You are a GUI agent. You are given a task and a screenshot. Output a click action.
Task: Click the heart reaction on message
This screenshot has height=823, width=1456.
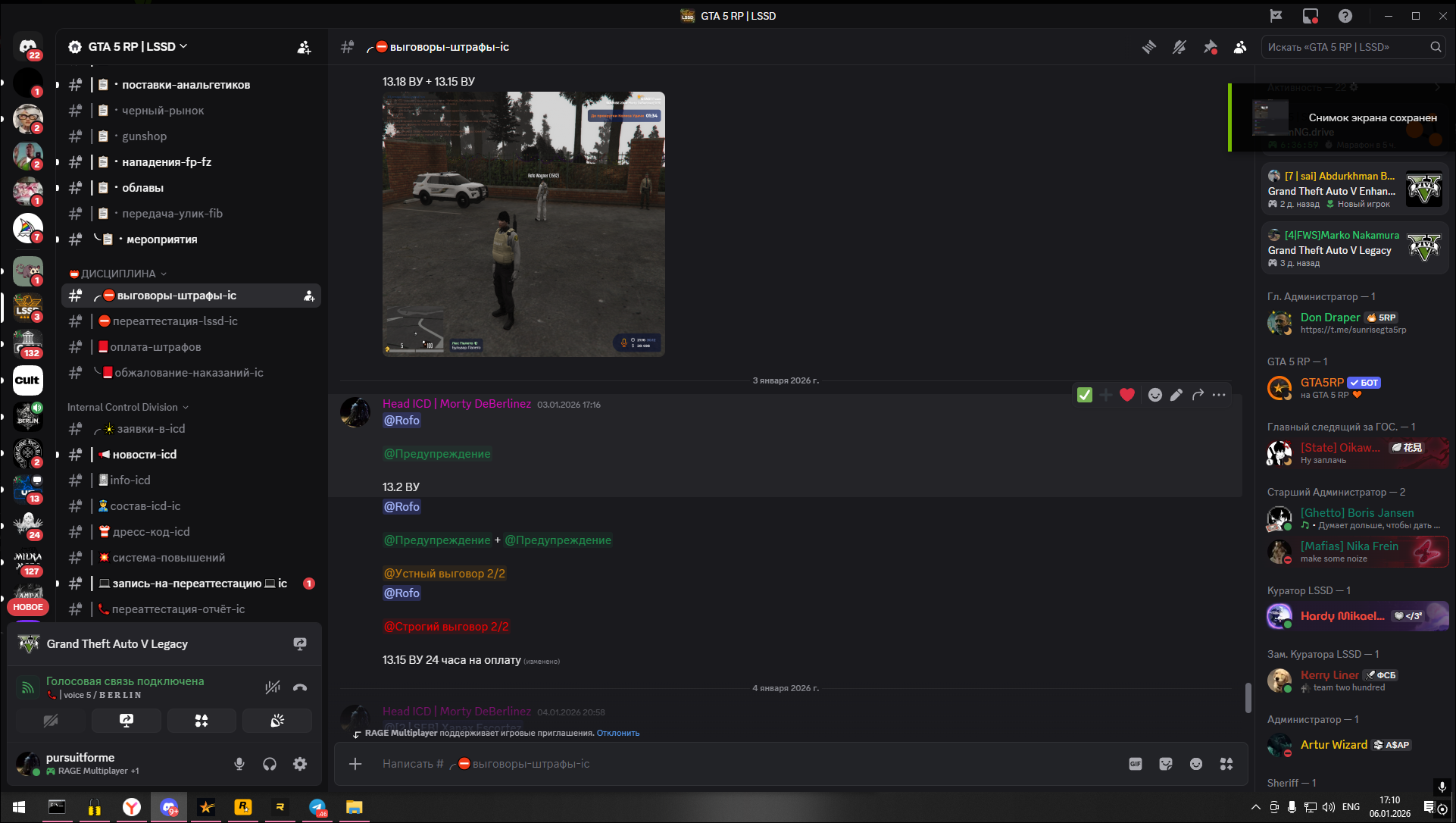pos(1127,395)
